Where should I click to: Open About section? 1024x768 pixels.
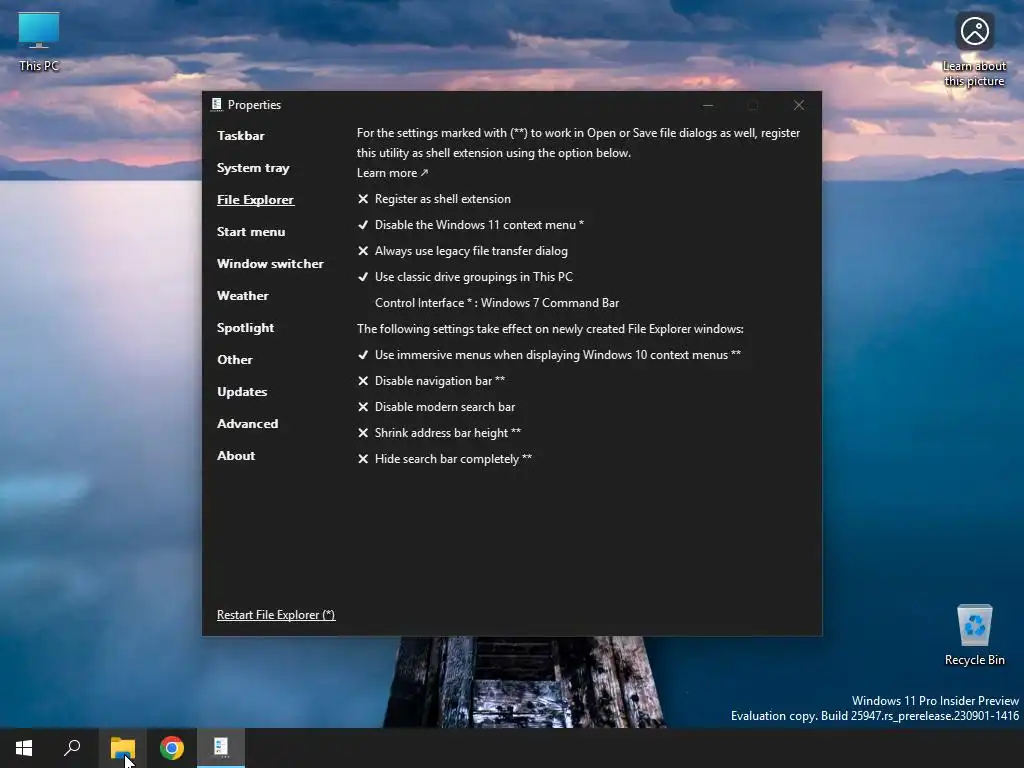tap(236, 456)
